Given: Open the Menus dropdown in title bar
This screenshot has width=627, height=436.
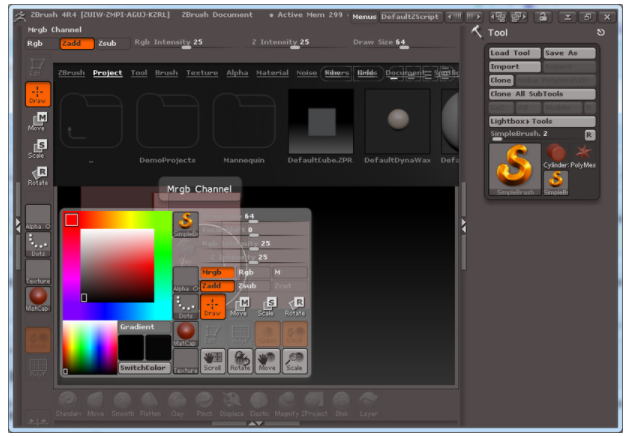Looking at the screenshot, I should point(364,16).
